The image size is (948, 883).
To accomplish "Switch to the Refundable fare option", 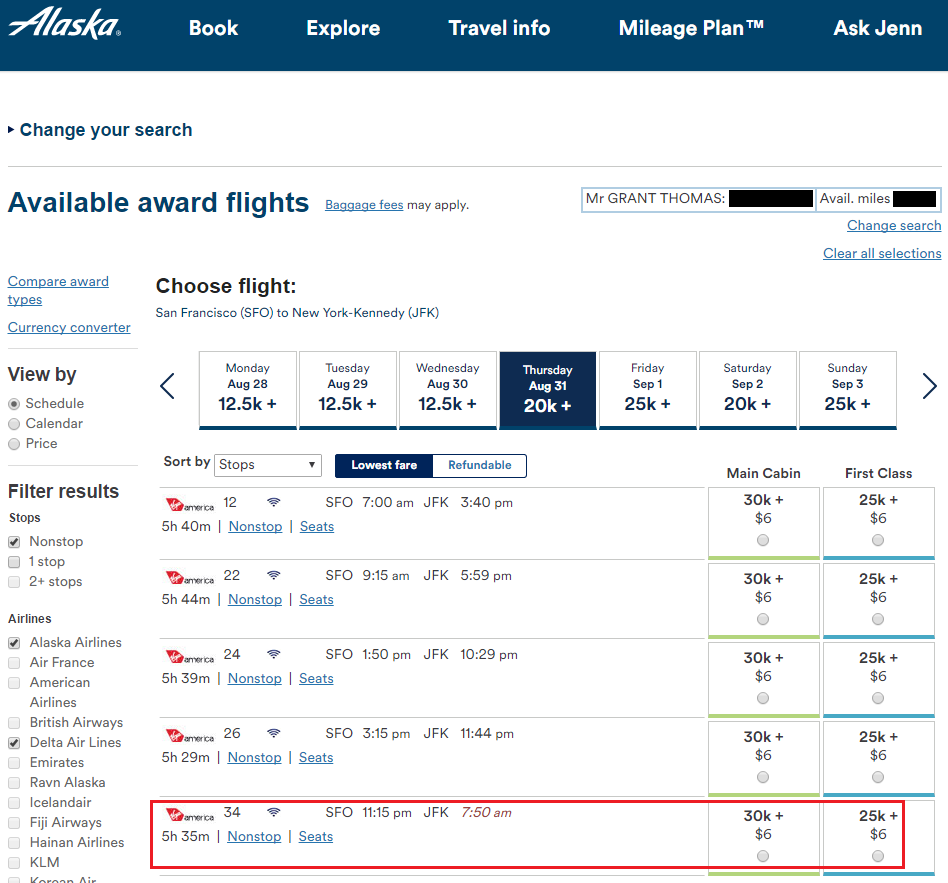I will click(x=479, y=466).
